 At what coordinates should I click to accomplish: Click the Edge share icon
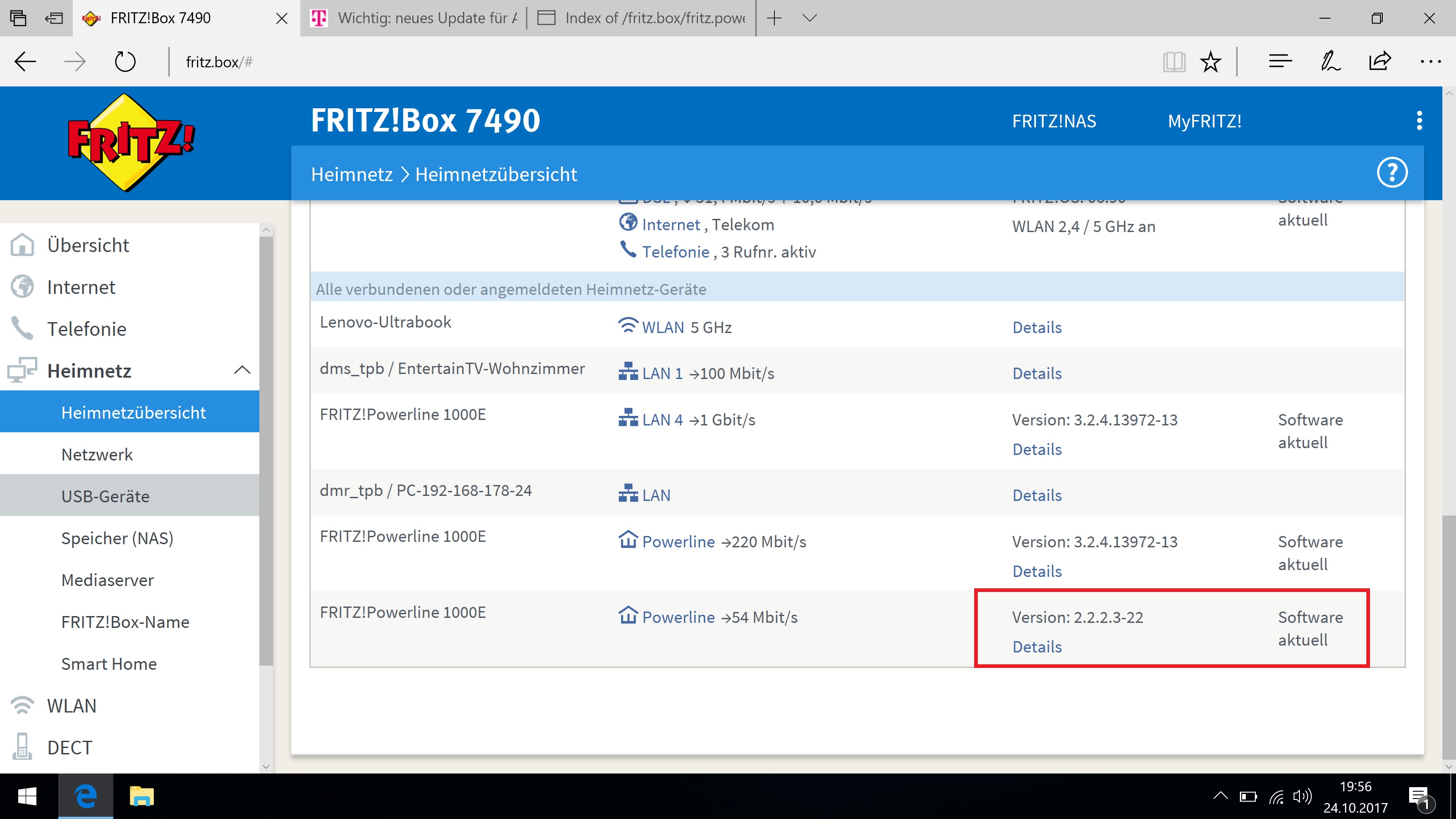(1380, 61)
